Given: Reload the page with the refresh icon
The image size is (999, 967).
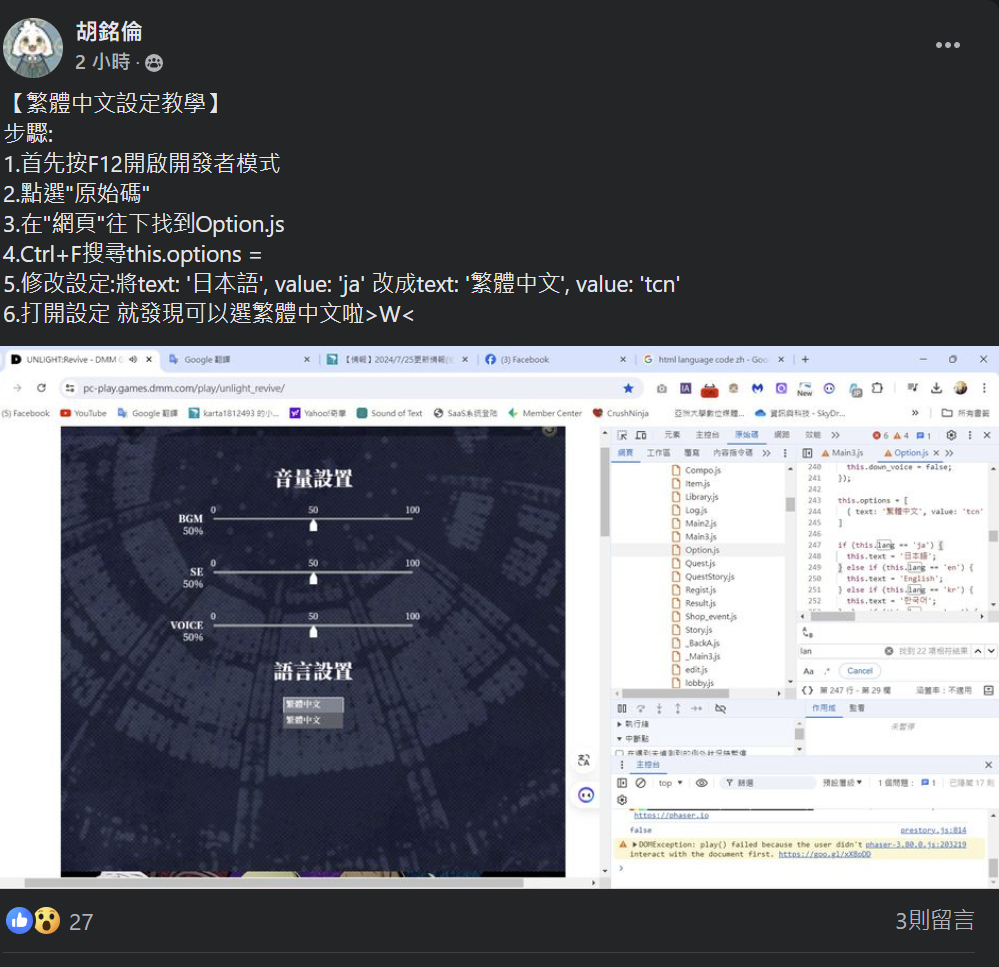Looking at the screenshot, I should pos(41,387).
